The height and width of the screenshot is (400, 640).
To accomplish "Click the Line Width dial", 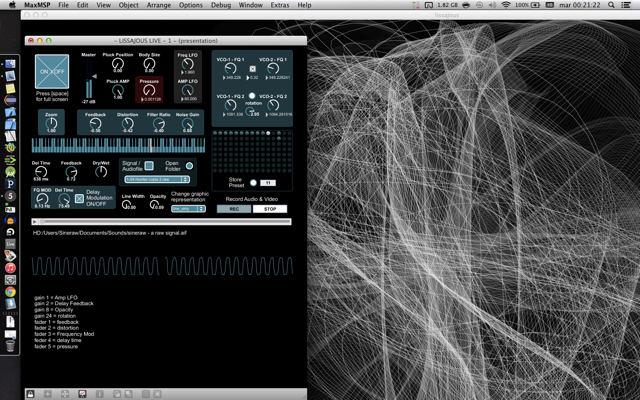I will point(127,204).
